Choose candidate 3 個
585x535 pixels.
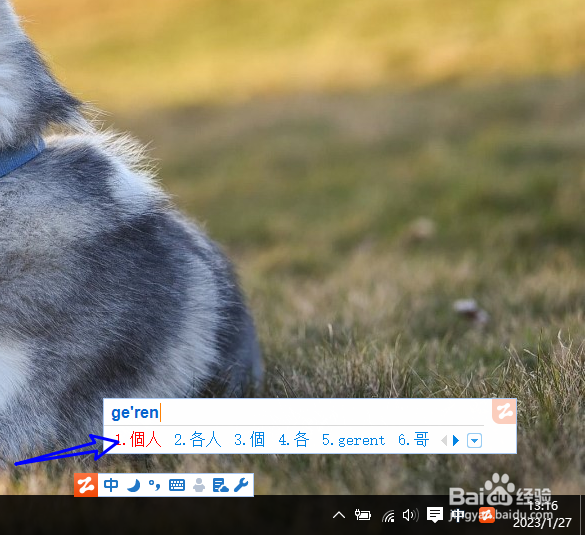coord(250,440)
